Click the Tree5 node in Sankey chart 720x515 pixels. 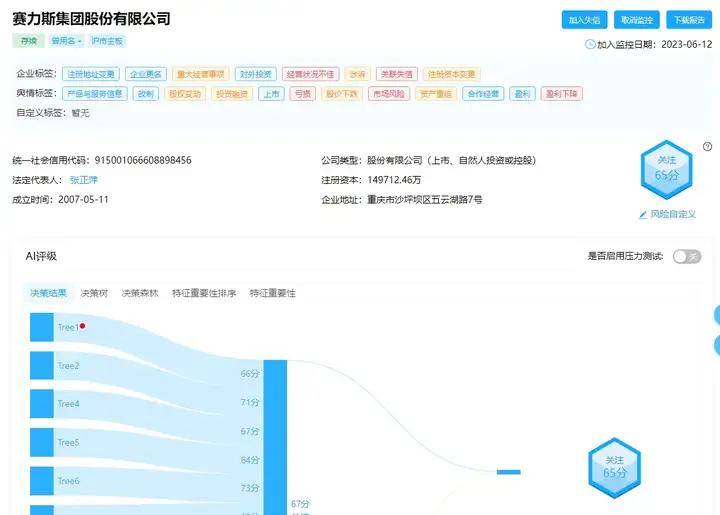coord(42,442)
